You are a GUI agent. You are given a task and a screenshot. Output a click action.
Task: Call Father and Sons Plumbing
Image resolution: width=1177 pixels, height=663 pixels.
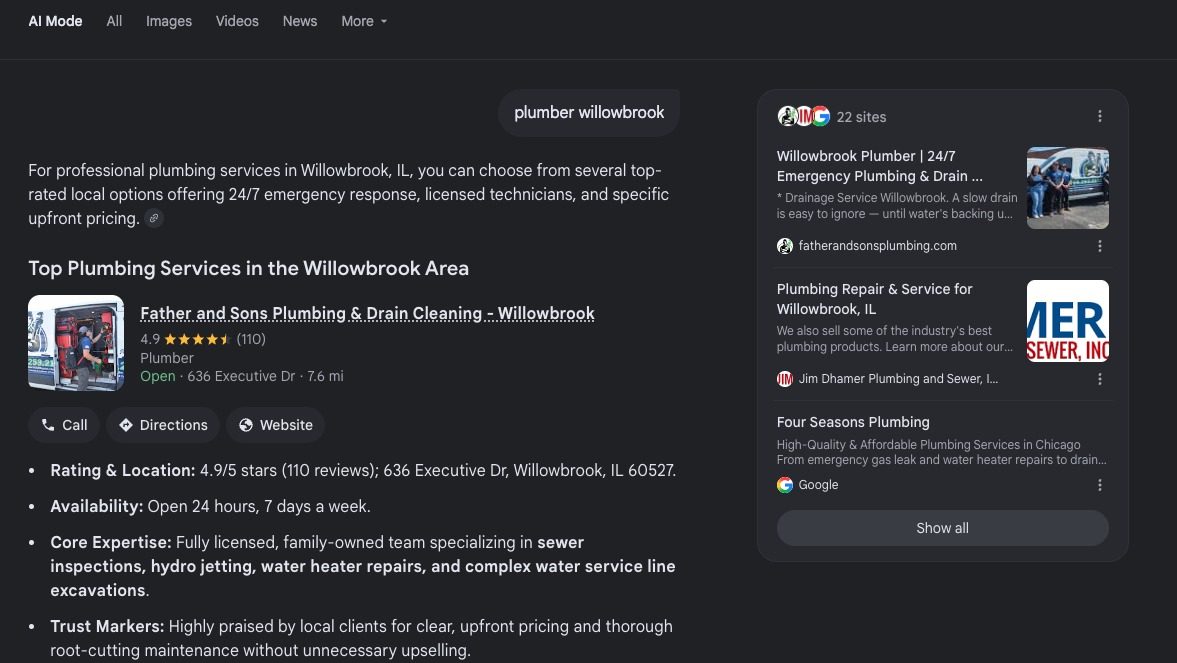(65, 425)
